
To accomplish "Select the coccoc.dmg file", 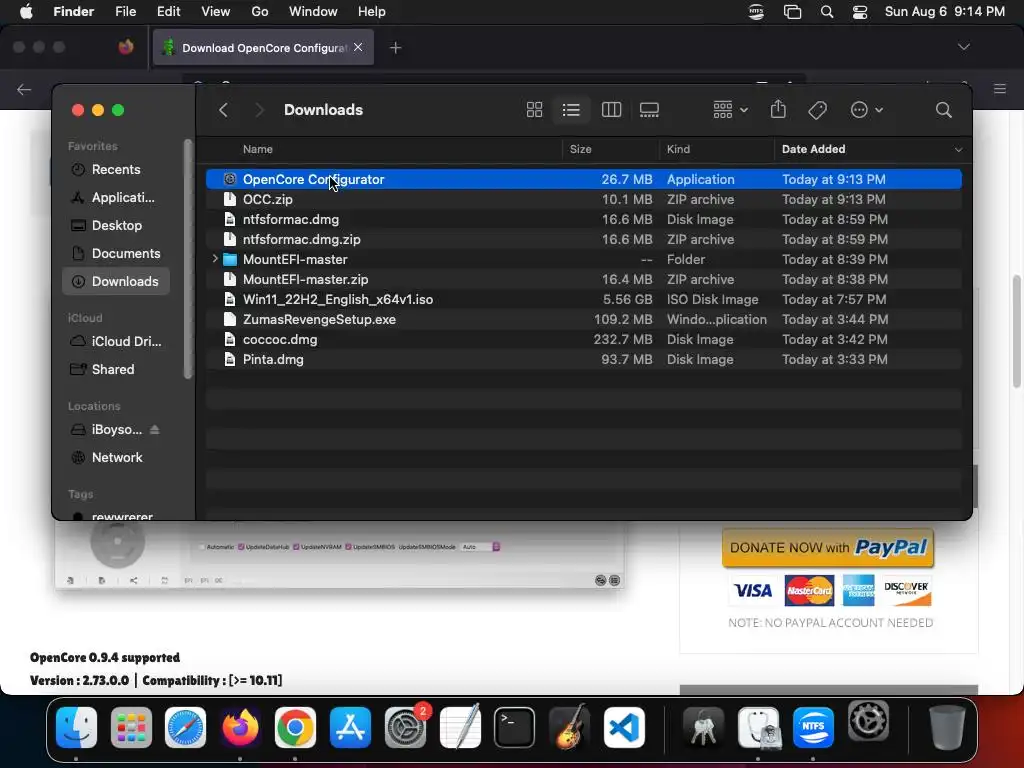I will point(583,340).
